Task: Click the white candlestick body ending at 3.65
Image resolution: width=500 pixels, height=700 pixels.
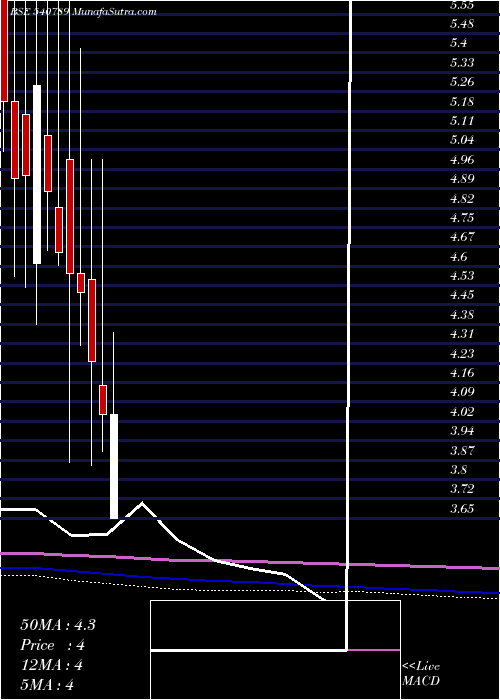Action: coord(114,467)
